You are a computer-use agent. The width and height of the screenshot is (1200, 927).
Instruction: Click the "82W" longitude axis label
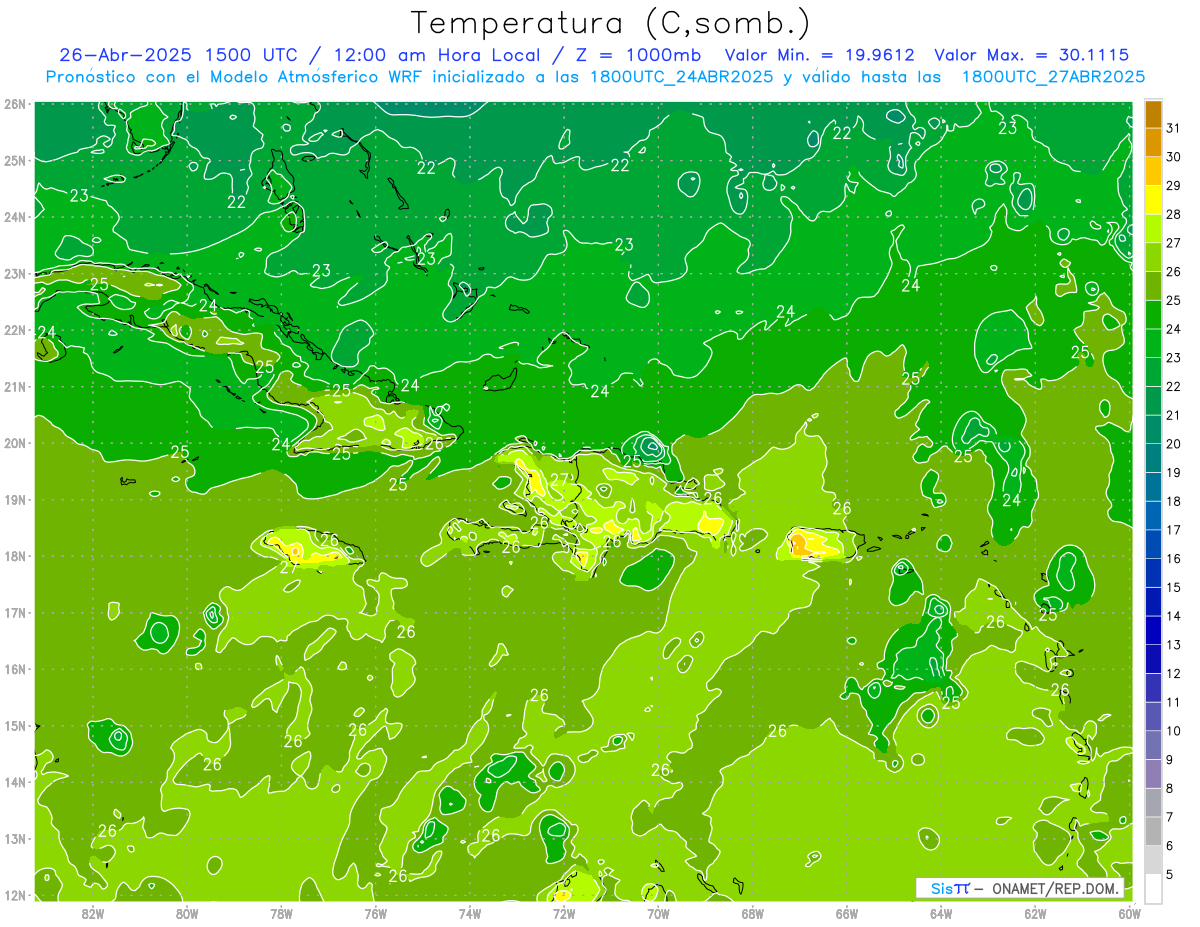coord(93,913)
